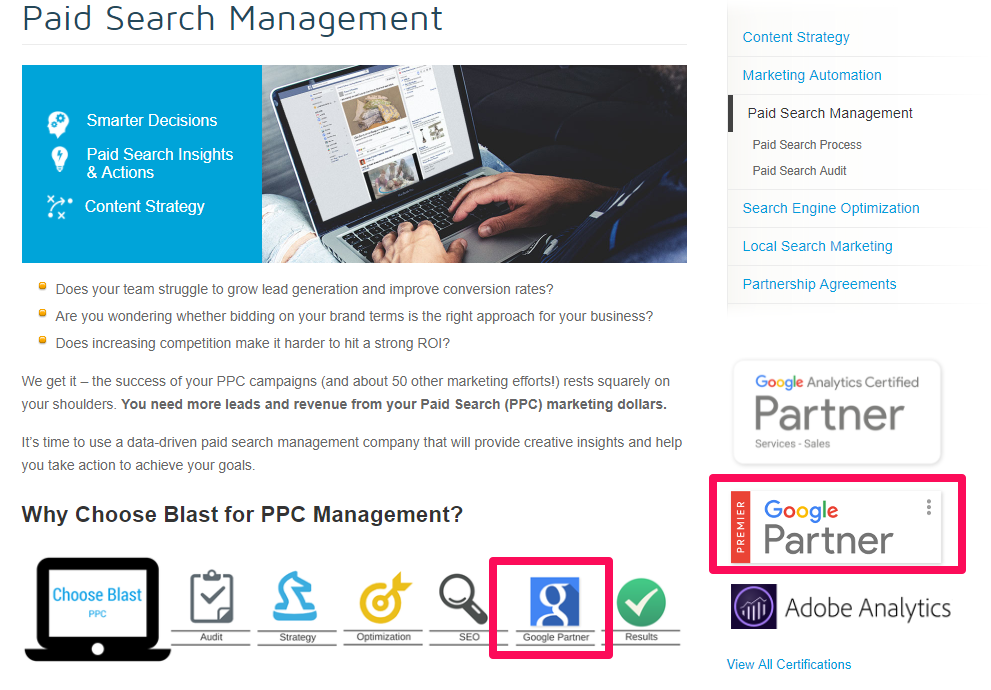Image resolution: width=991 pixels, height=690 pixels.
Task: Click the Audit label under clipboard
Action: [211, 637]
